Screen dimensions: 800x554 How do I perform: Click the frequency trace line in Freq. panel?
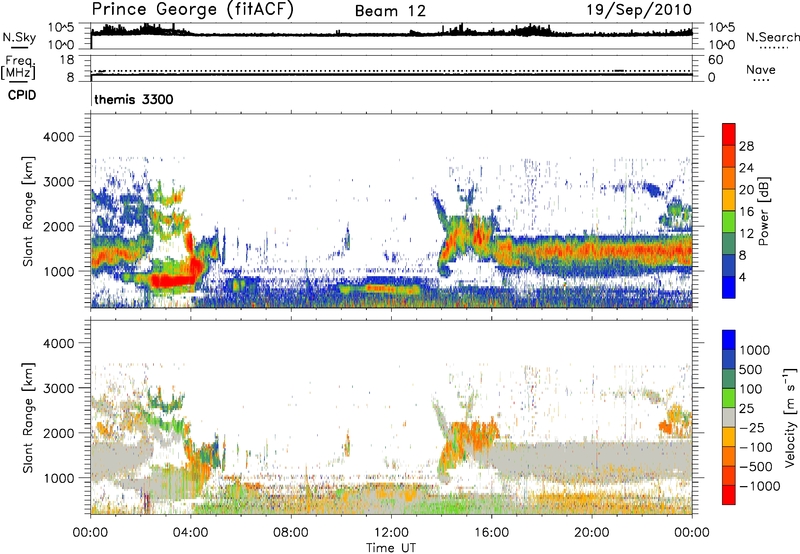click(391, 75)
